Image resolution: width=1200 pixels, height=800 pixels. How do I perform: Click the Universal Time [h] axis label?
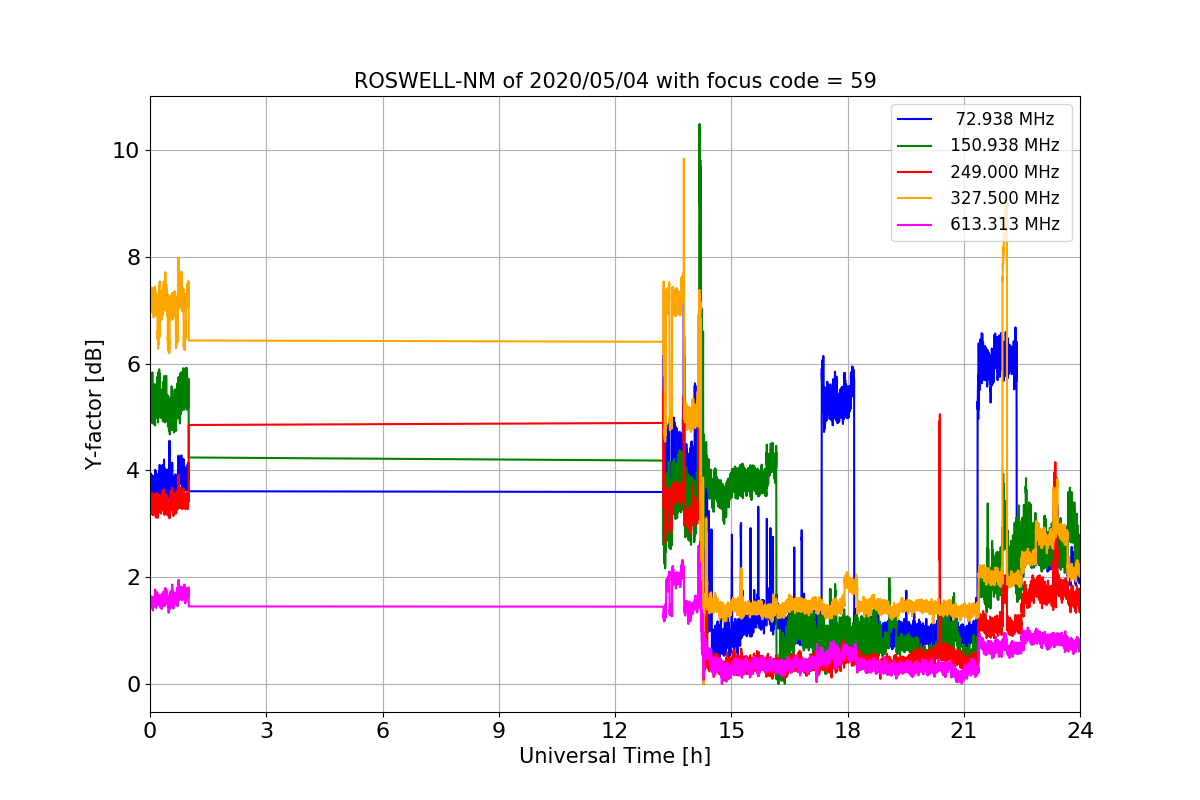614,757
